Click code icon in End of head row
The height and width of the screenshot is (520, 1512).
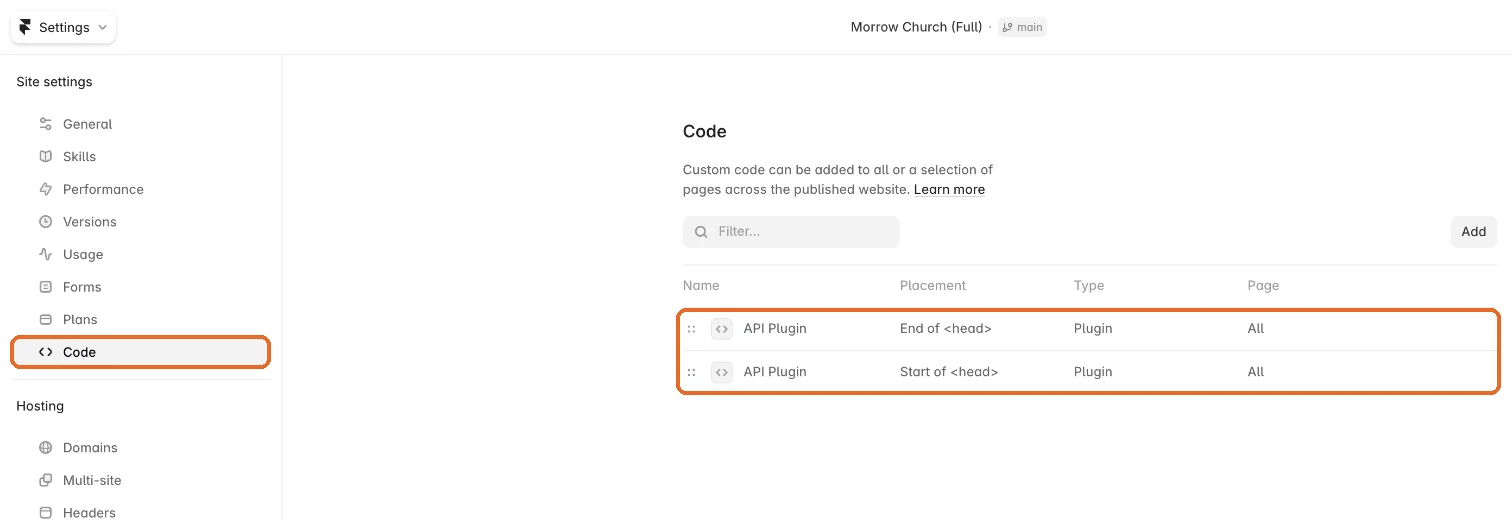click(722, 329)
